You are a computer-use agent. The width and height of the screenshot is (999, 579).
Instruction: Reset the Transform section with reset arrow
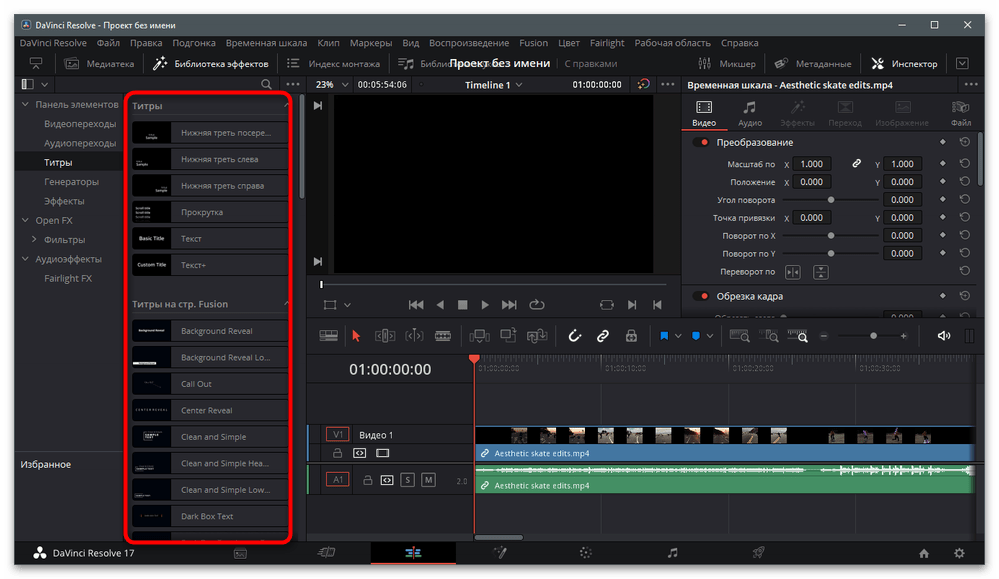click(x=964, y=142)
